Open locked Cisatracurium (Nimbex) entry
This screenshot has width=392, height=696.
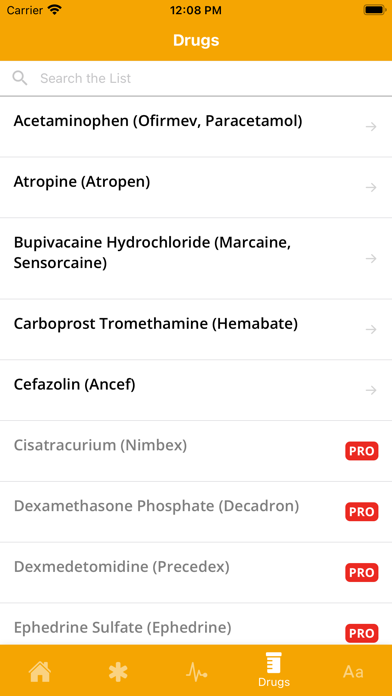[x=196, y=451]
